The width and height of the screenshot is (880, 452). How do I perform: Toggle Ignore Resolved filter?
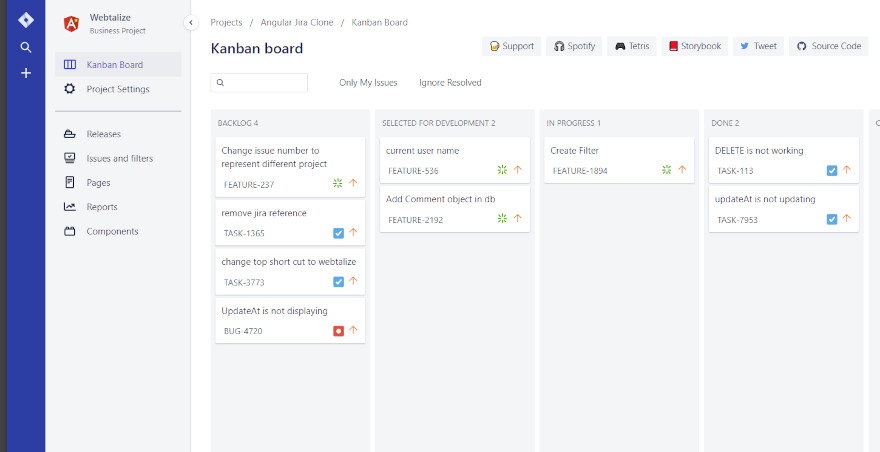click(450, 83)
